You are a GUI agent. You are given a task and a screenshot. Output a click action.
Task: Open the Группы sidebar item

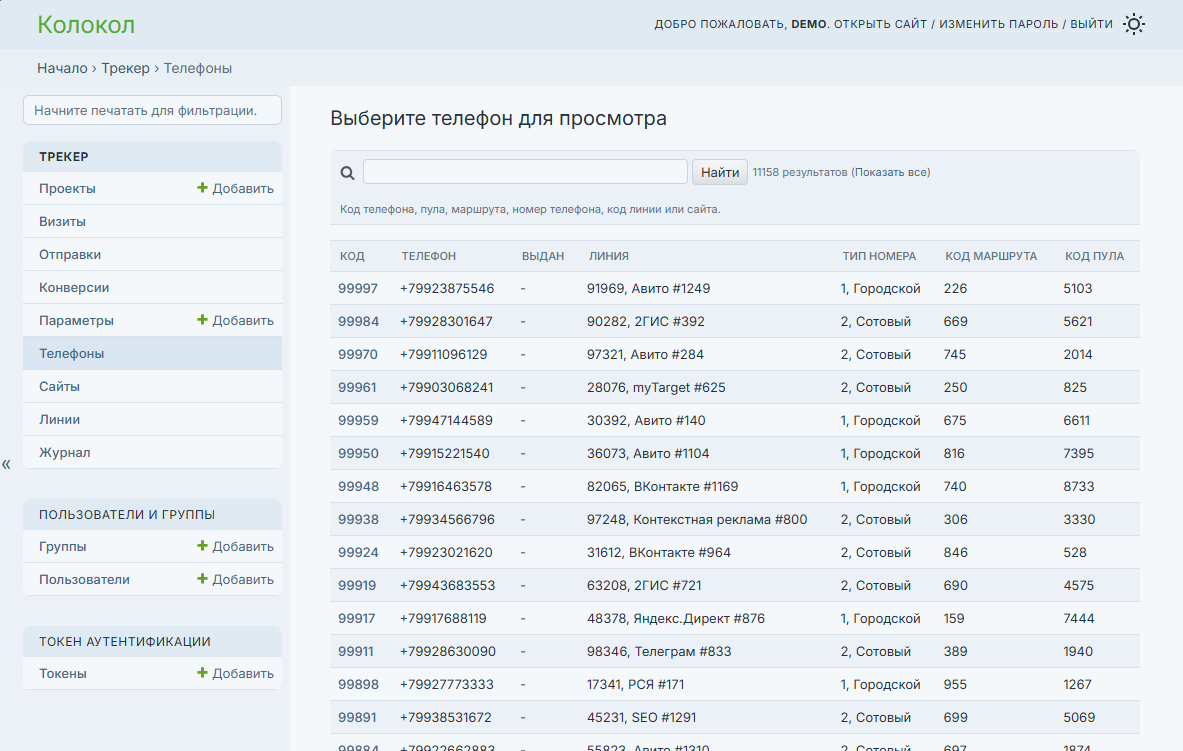pyautogui.click(x=63, y=546)
